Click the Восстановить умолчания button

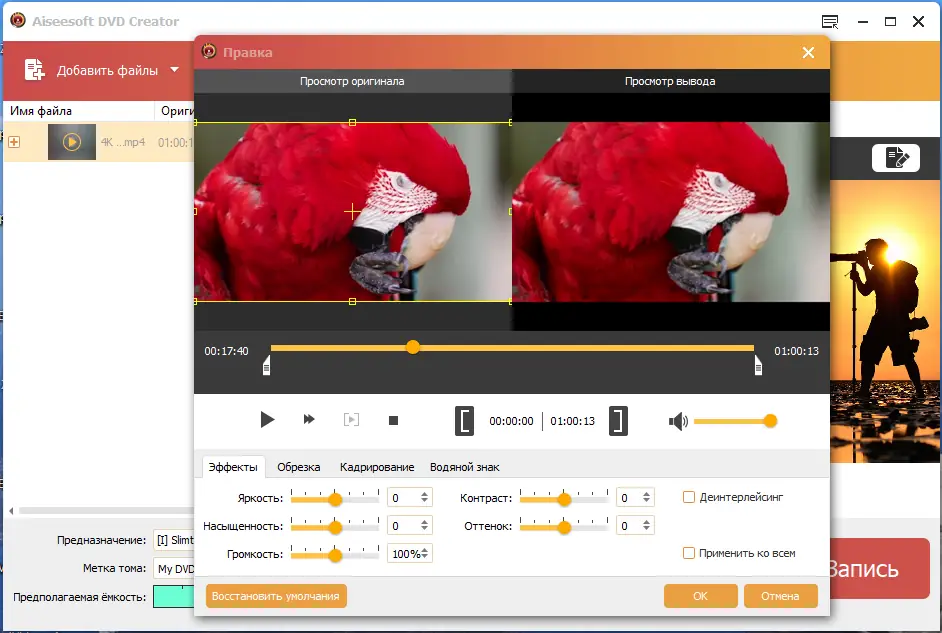(276, 596)
